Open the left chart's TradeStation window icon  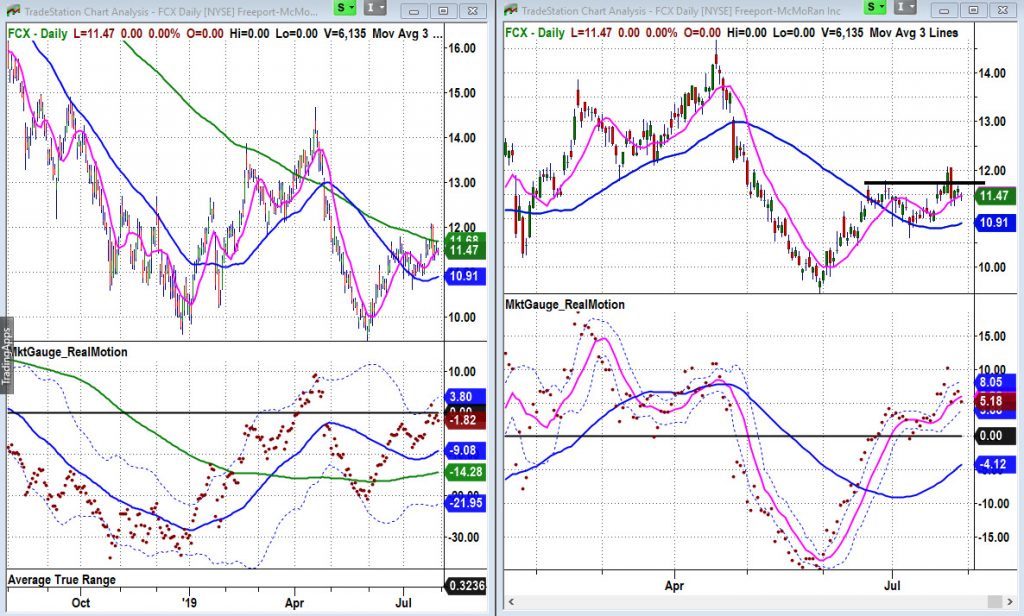click(x=11, y=11)
